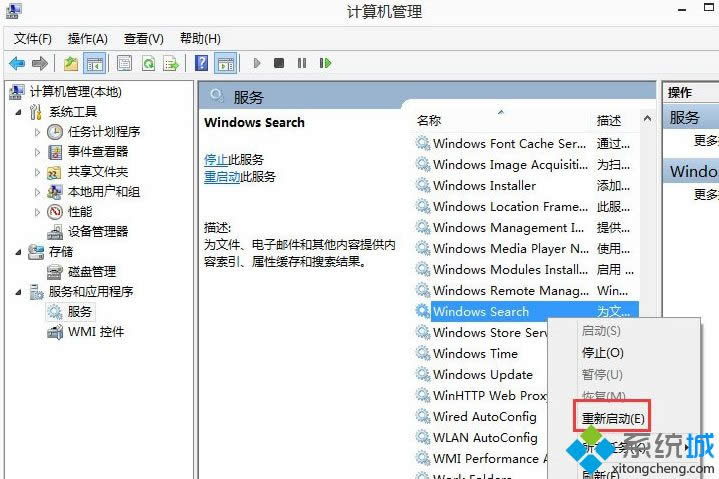Expand the 共享文件夹 tree node
Screen dimensions: 719x479
click(37, 172)
